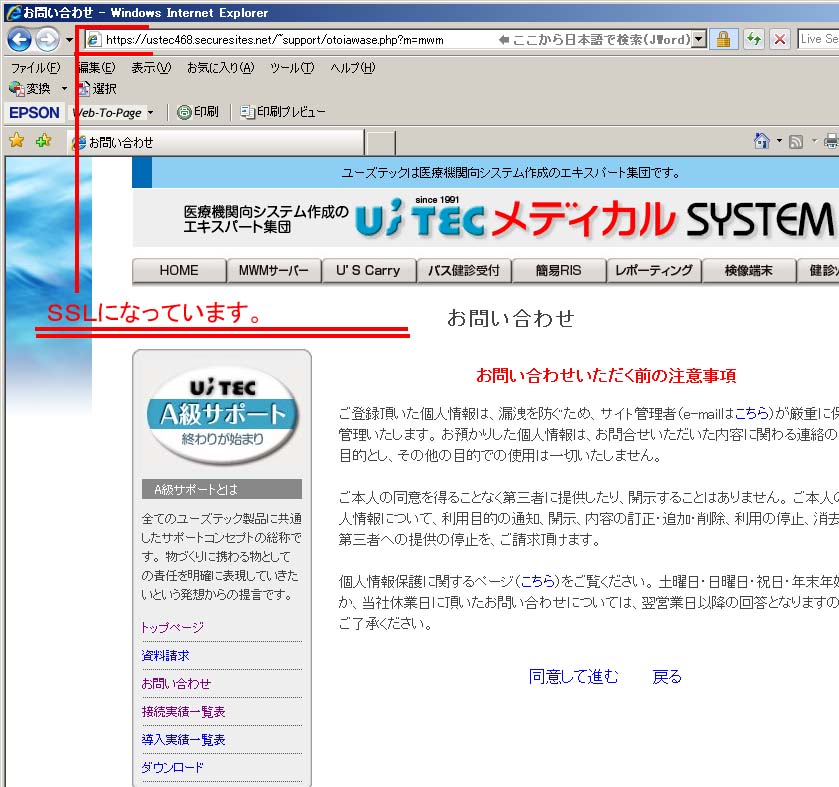Click the RSS feeds icon

[796, 142]
